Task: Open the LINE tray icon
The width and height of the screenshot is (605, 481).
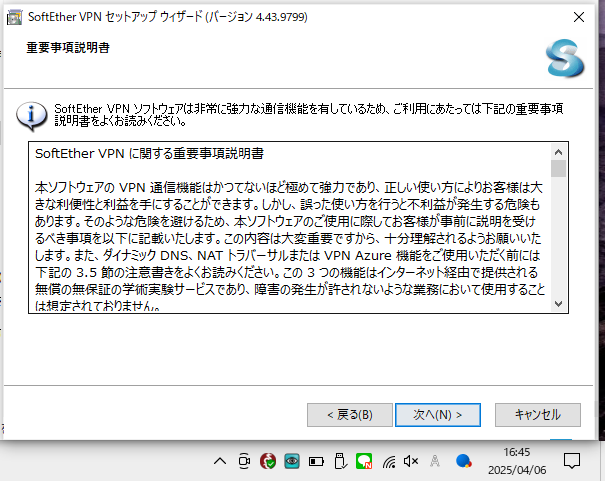Action: (364, 461)
